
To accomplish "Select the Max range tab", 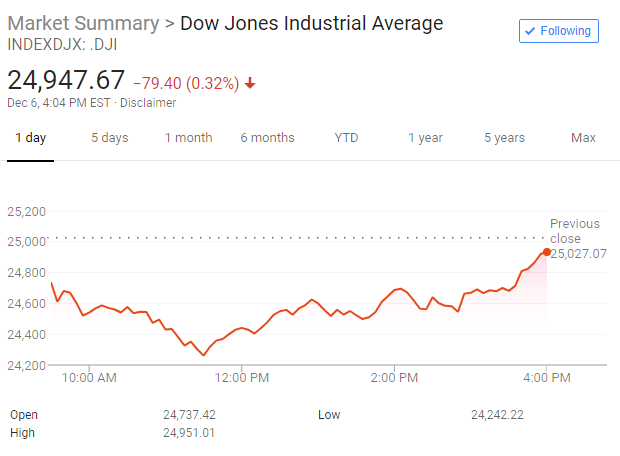I will tap(583, 138).
